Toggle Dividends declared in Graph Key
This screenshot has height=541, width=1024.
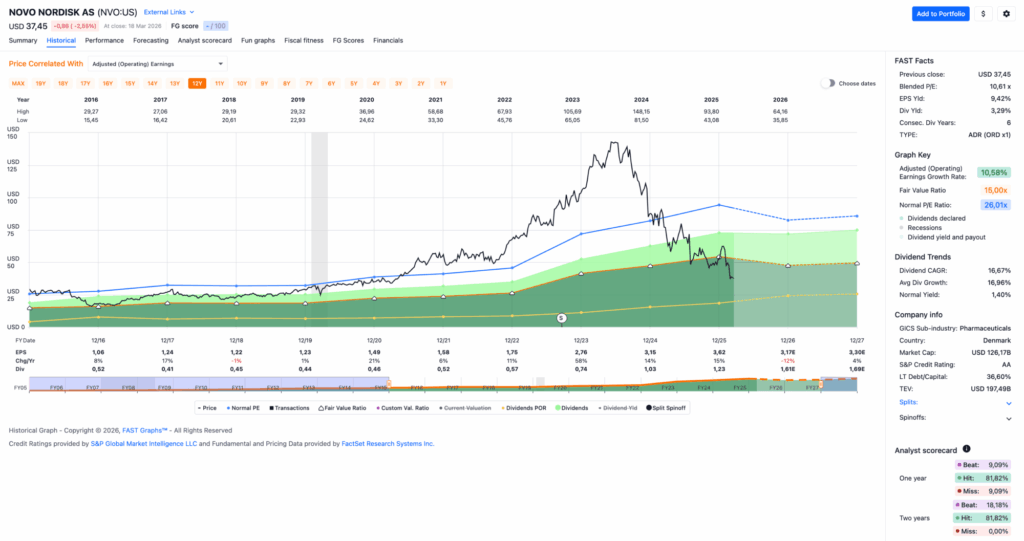[x=932, y=218]
